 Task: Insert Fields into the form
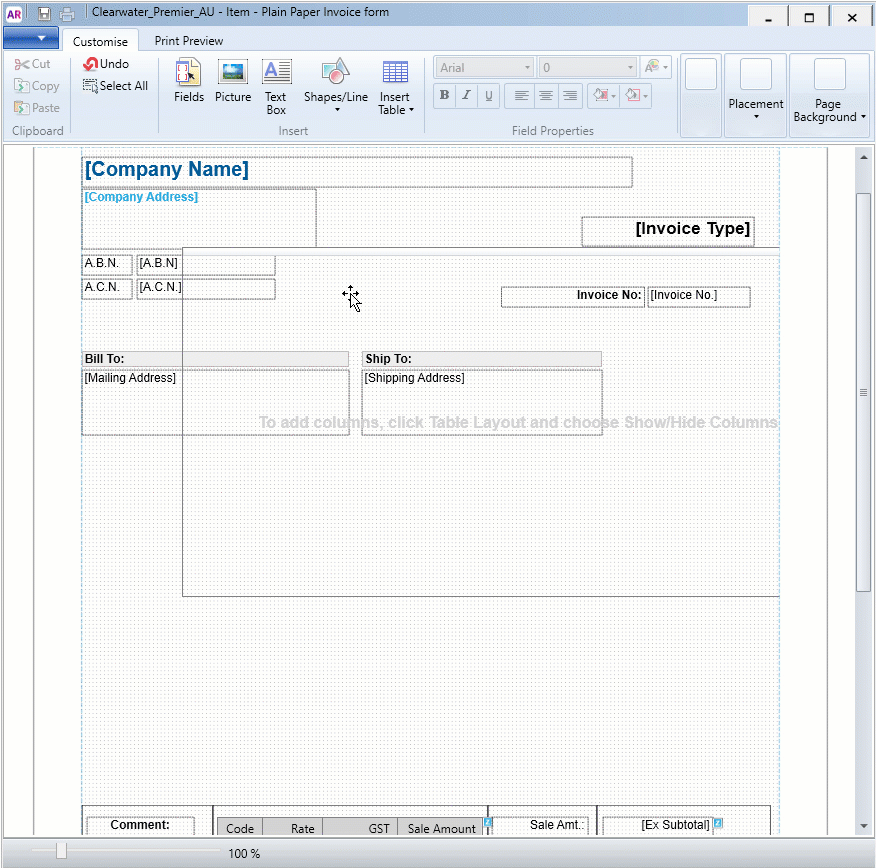189,81
